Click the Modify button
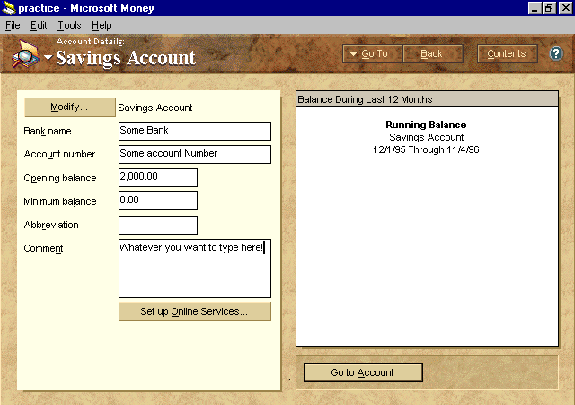 (x=70, y=107)
